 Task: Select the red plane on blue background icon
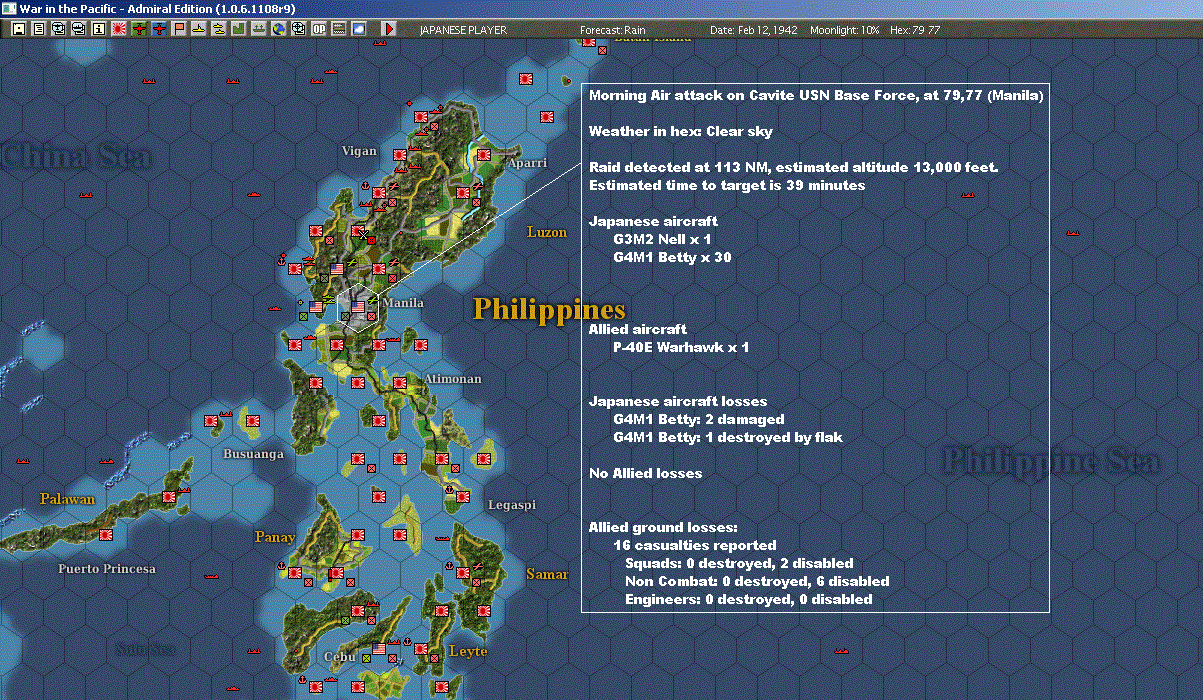tap(159, 30)
